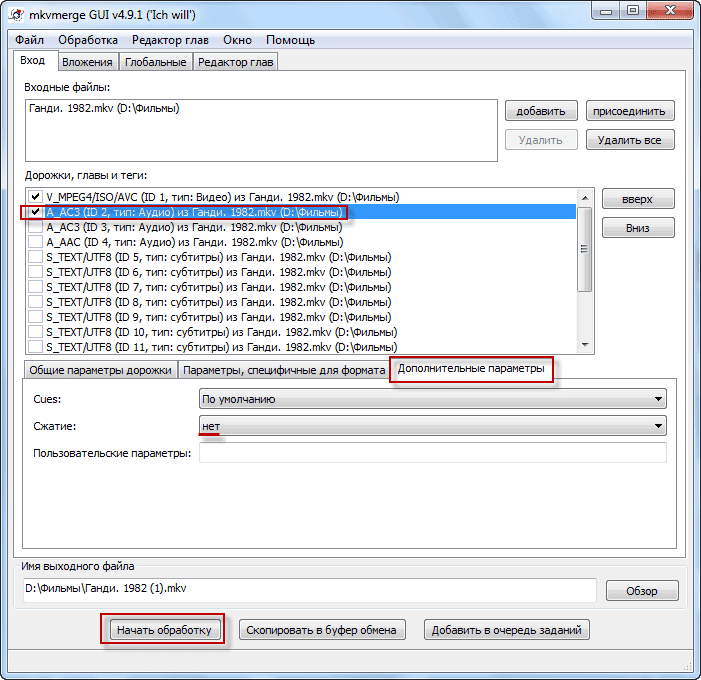
Task: Switch to the Вход tab
Action: click(x=33, y=61)
